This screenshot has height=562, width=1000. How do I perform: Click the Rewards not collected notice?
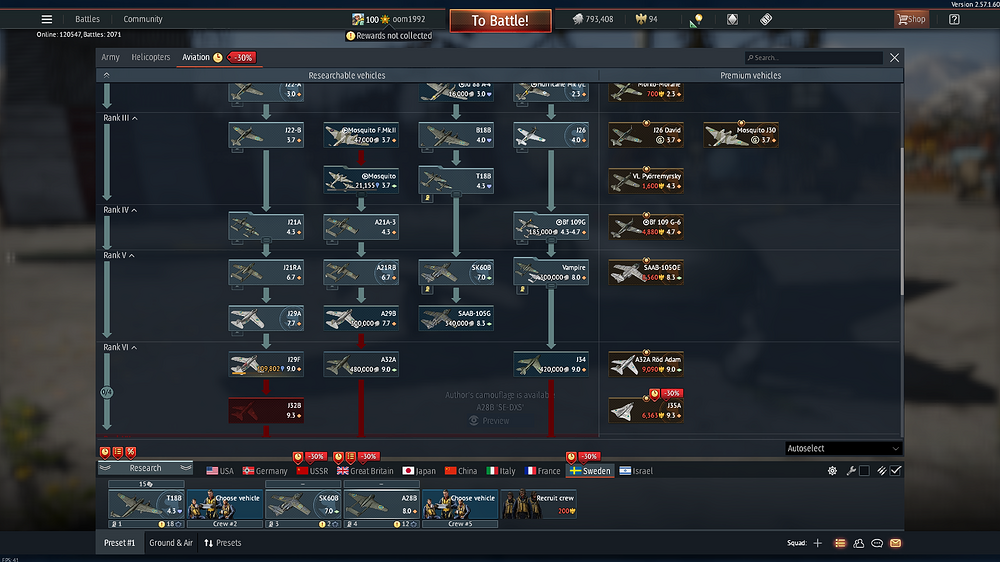[x=389, y=36]
